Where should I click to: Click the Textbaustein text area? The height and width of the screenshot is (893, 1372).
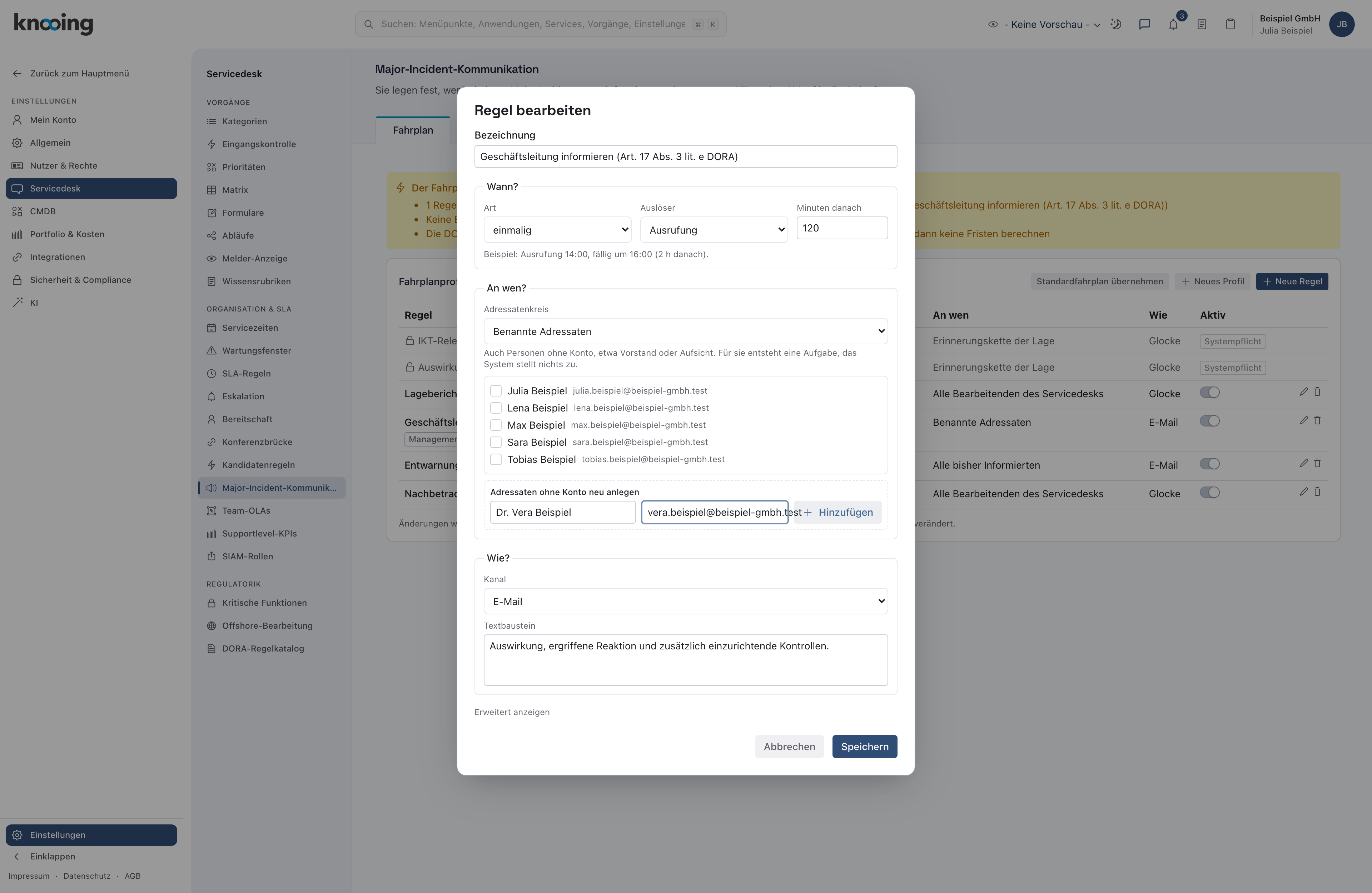(685, 660)
